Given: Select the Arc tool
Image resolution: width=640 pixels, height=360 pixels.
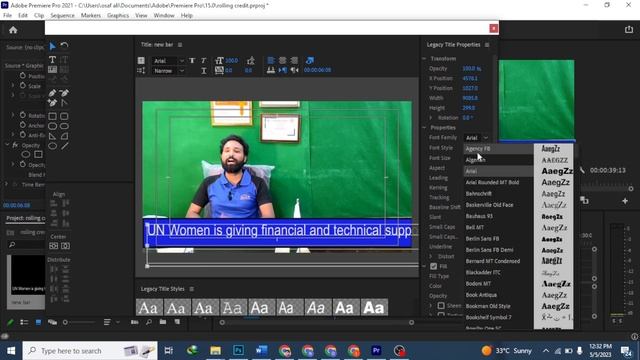Looking at the screenshot, I should click(x=64, y=136).
